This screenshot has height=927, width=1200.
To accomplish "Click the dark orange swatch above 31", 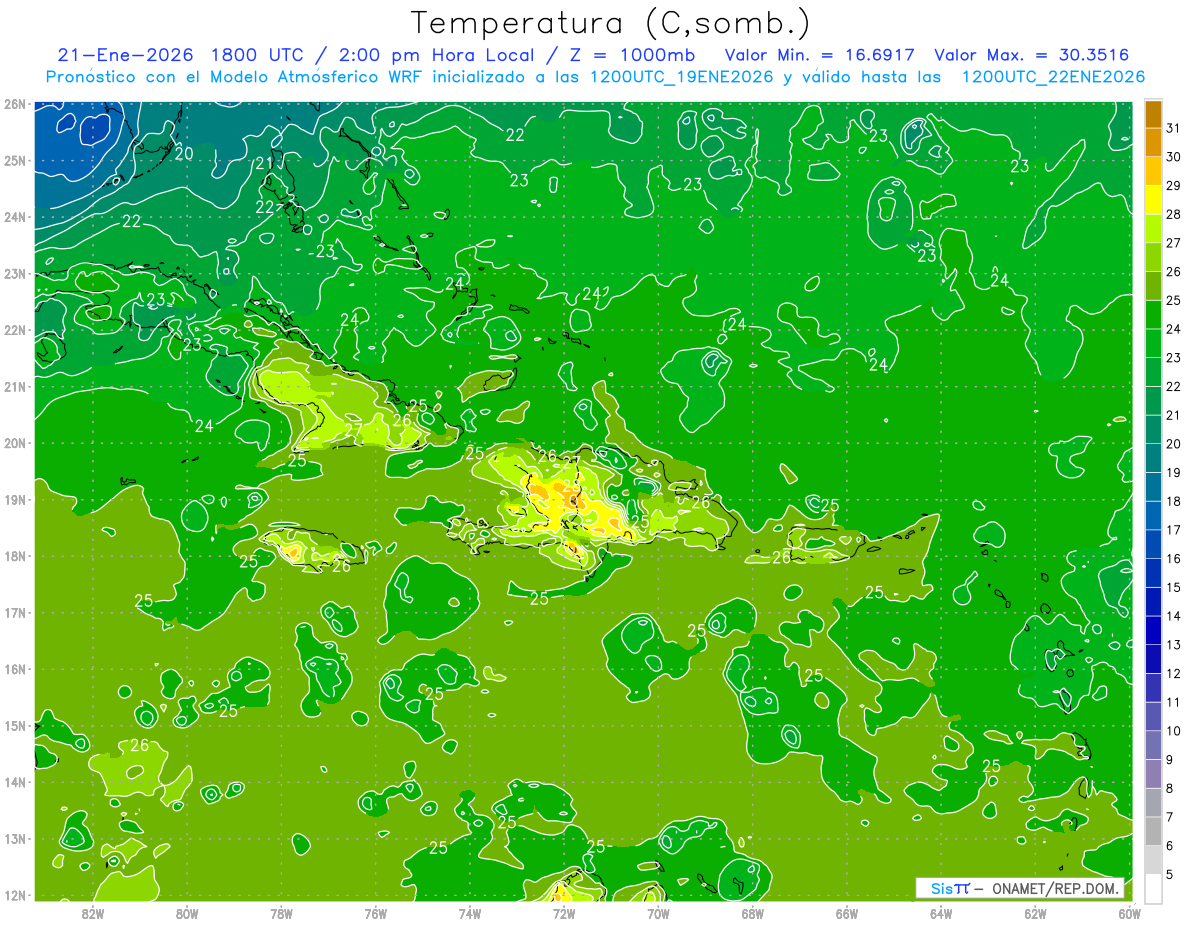I will [x=1153, y=113].
